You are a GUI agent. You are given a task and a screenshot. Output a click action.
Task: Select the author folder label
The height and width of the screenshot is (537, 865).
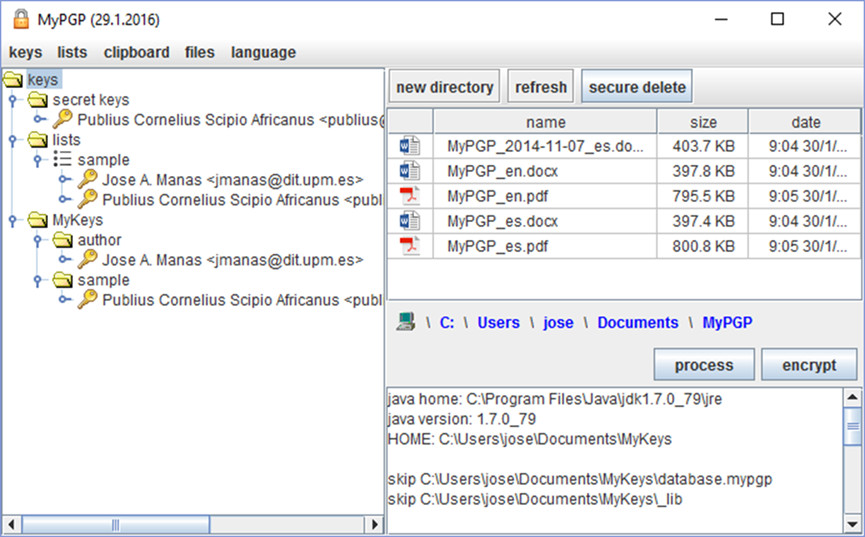(x=99, y=240)
